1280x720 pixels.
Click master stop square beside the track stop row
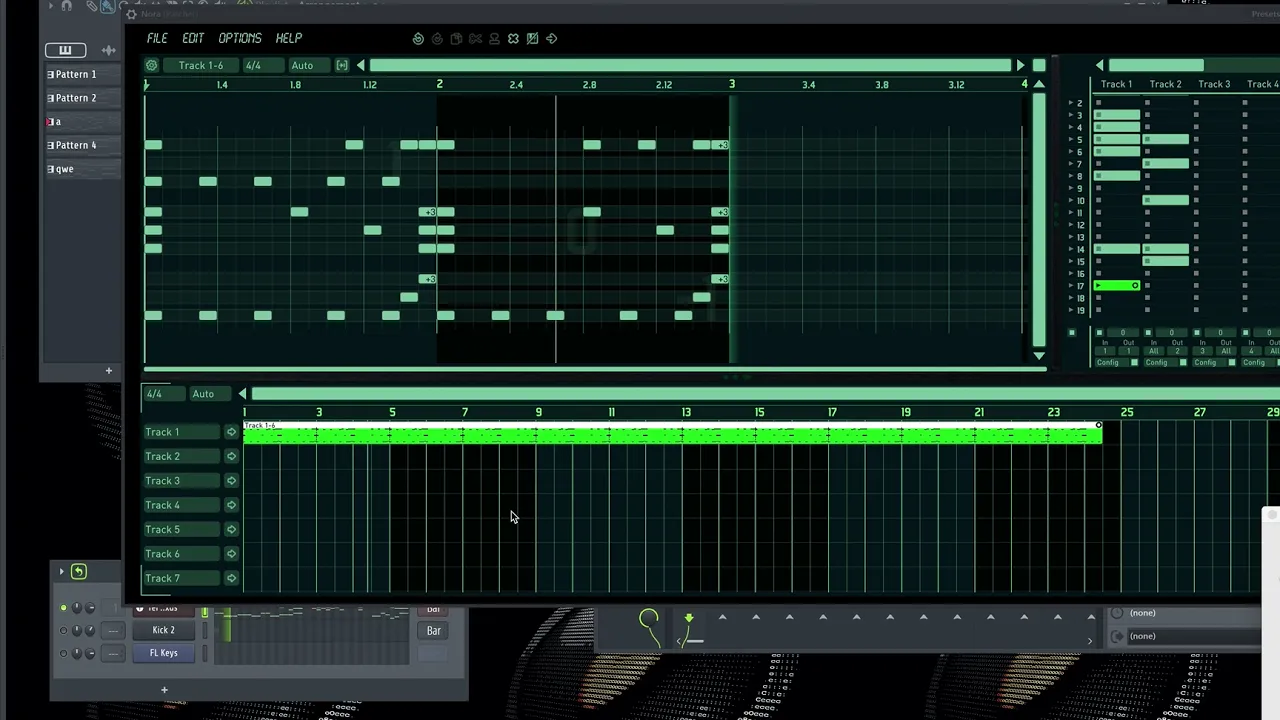(x=1072, y=333)
